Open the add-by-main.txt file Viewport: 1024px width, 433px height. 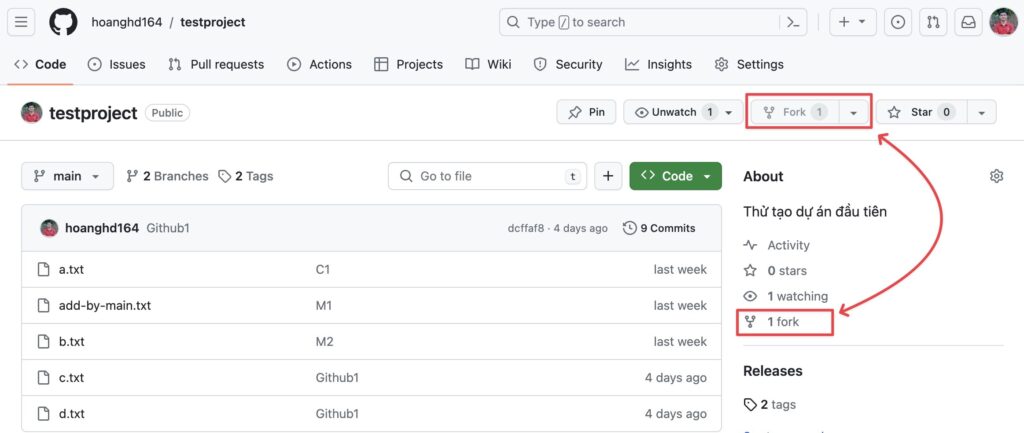pyautogui.click(x=105, y=305)
